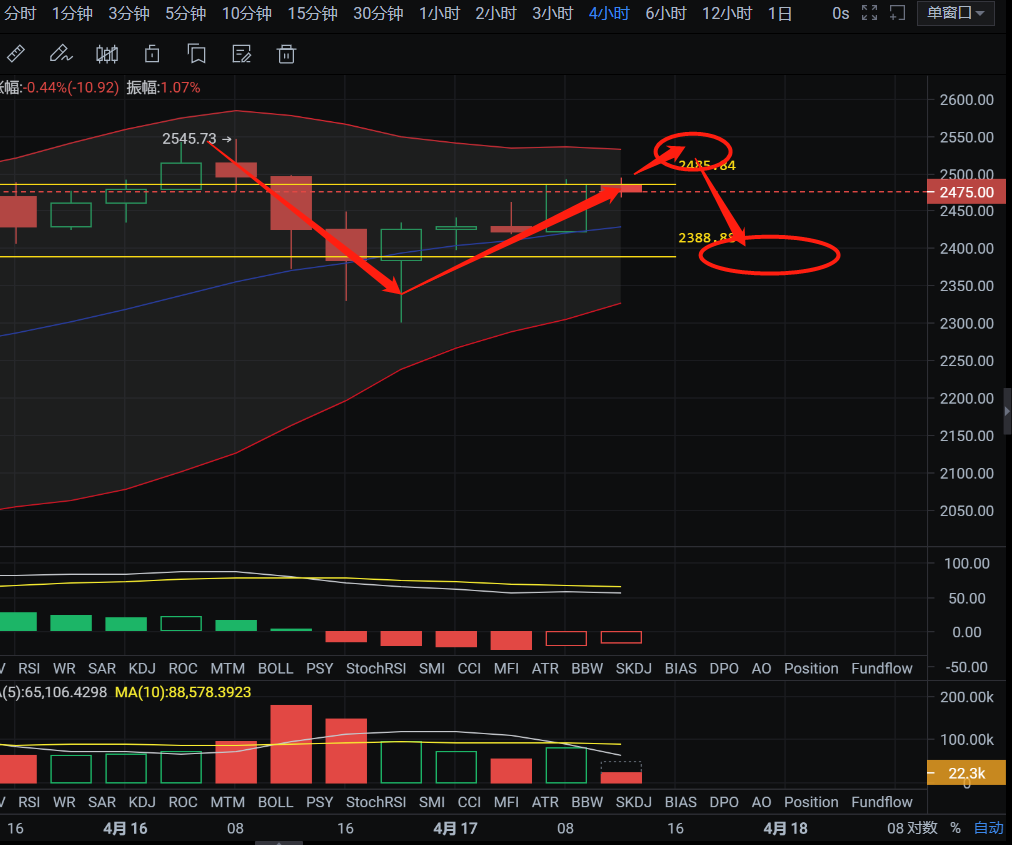Select AO in the row above the volume panel
The image size is (1012, 845).
tap(762, 668)
